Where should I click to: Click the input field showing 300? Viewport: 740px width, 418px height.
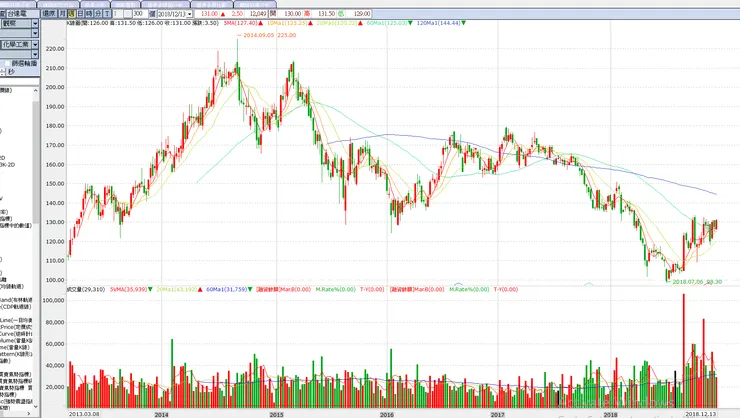(140, 14)
